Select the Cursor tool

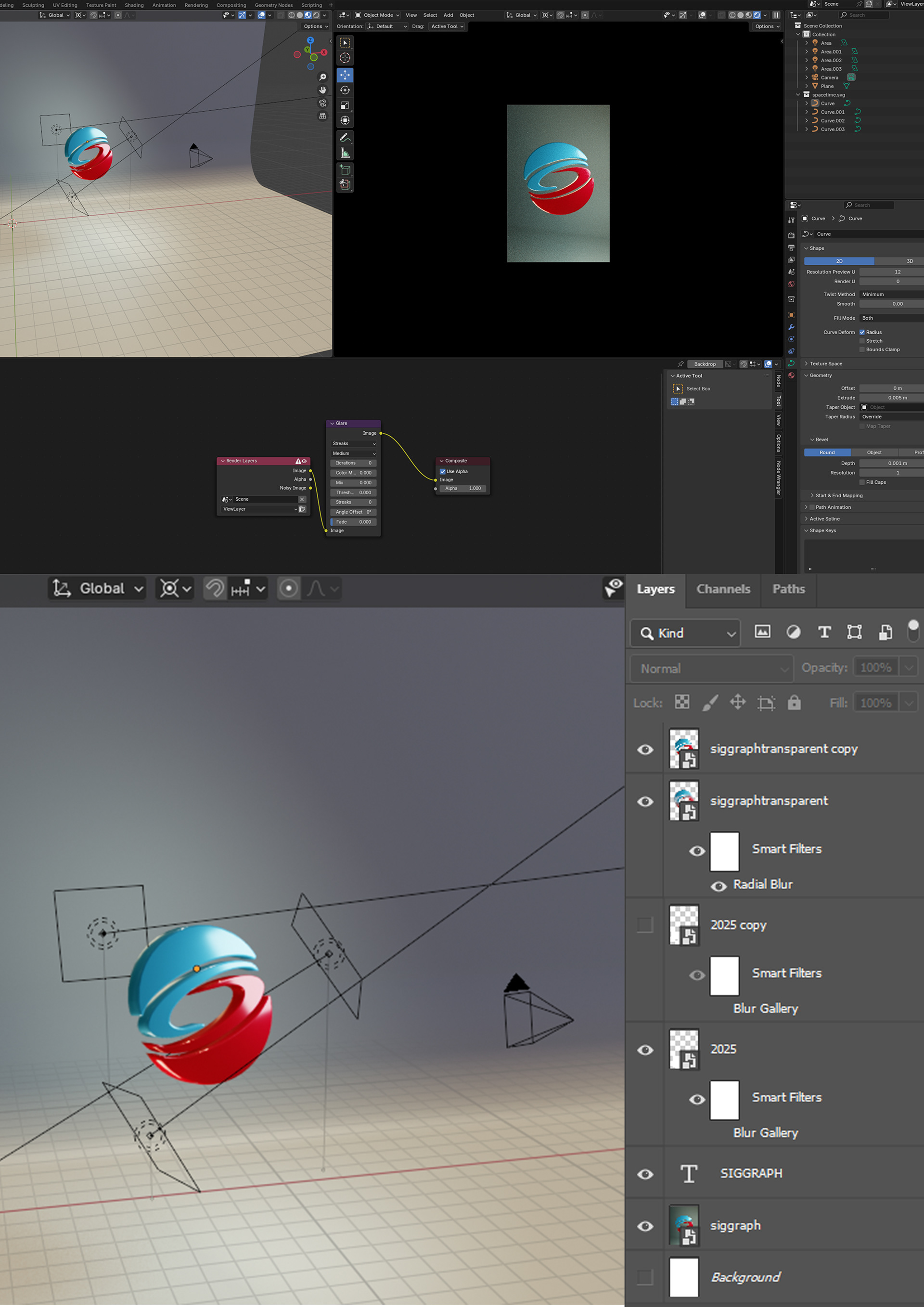tap(345, 57)
